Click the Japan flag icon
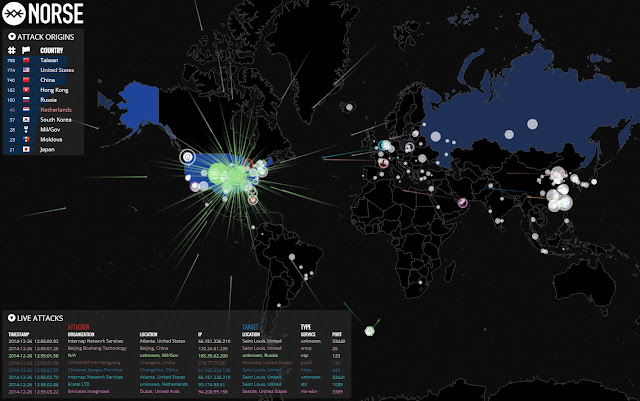The height and width of the screenshot is (401, 640). pyautogui.click(x=26, y=149)
